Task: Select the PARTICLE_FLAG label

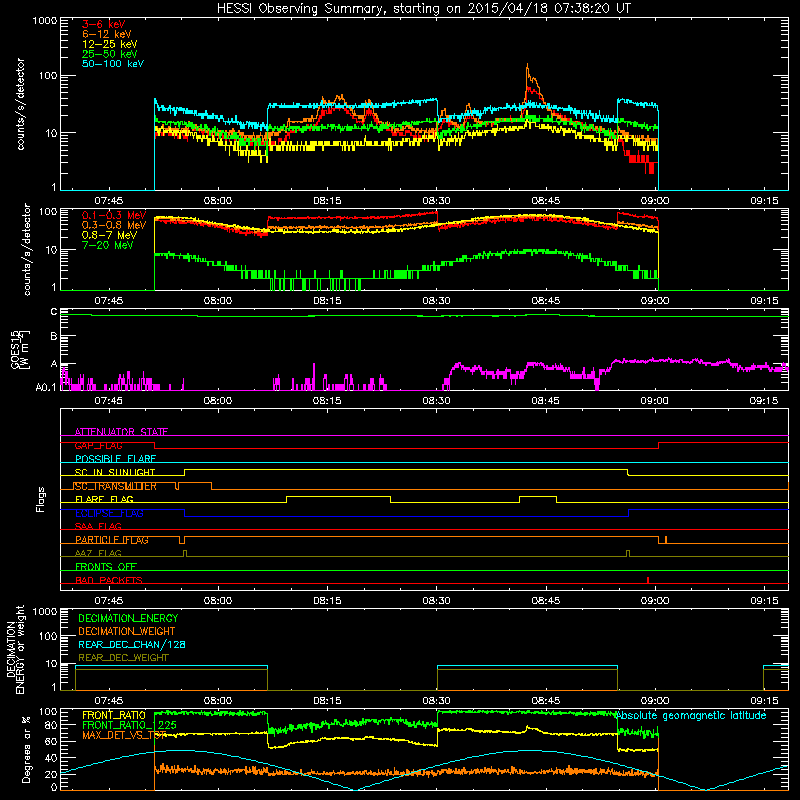Action: [112, 540]
